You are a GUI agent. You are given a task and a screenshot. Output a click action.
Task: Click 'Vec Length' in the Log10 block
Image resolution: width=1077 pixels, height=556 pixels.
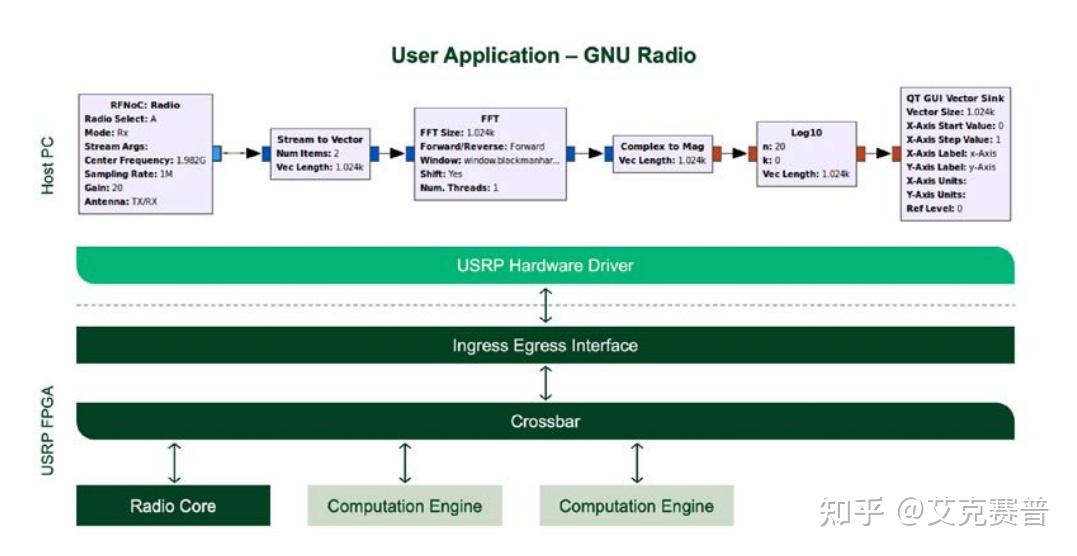click(x=806, y=174)
